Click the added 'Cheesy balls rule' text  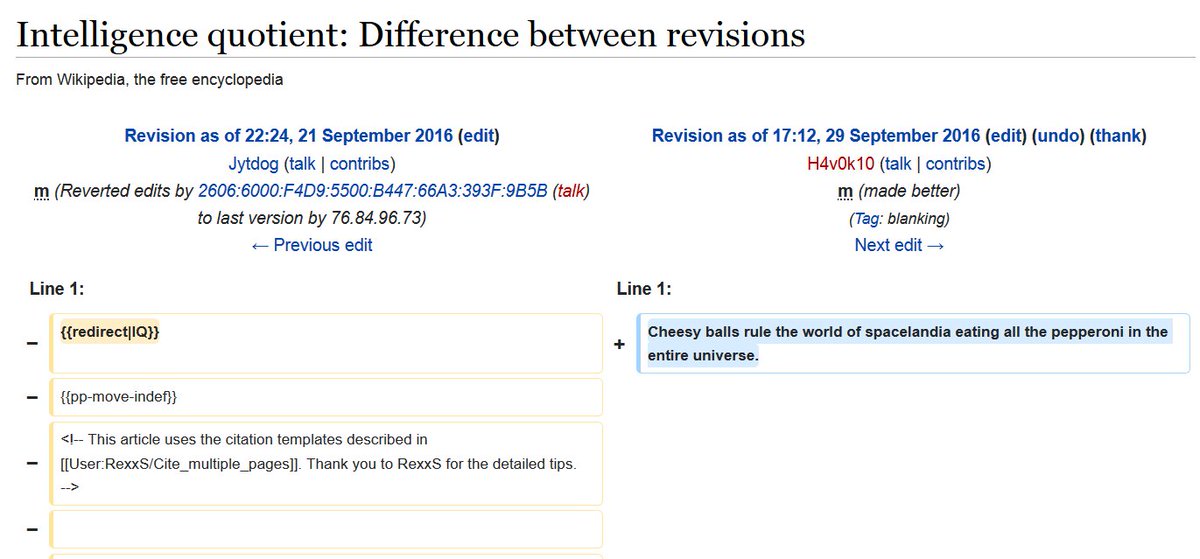(908, 343)
